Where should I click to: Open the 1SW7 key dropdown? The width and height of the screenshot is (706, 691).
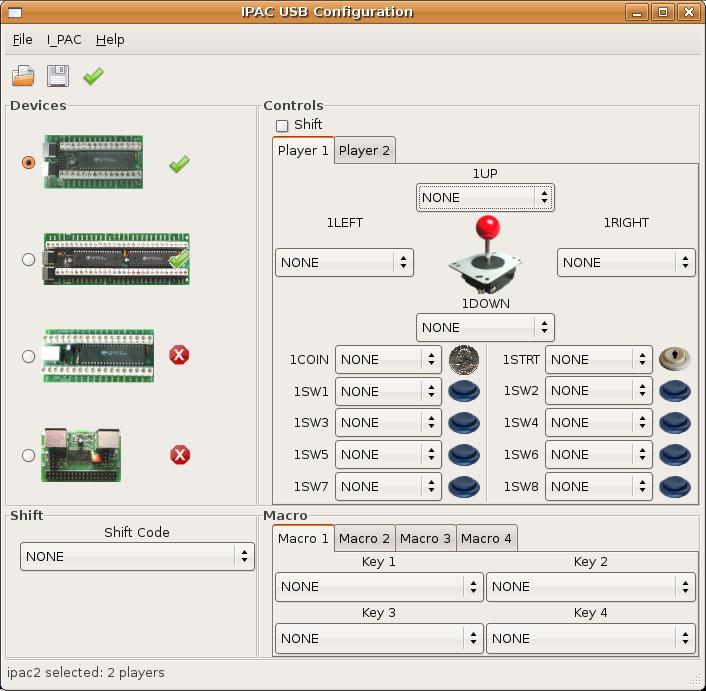(x=388, y=486)
